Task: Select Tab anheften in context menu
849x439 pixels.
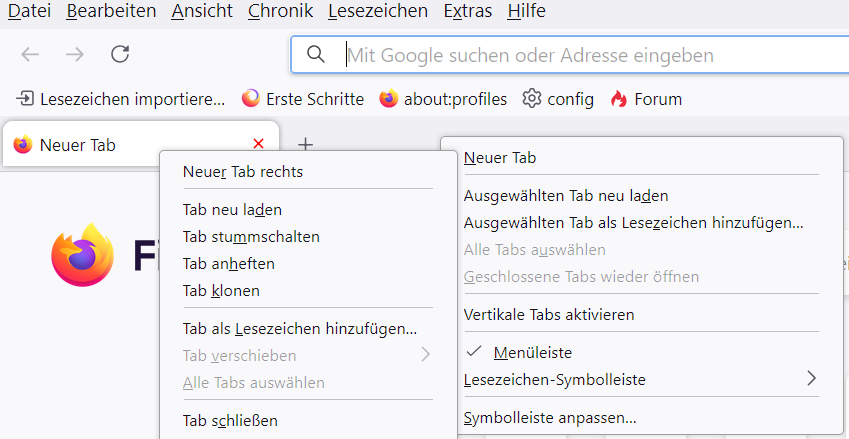Action: (228, 264)
